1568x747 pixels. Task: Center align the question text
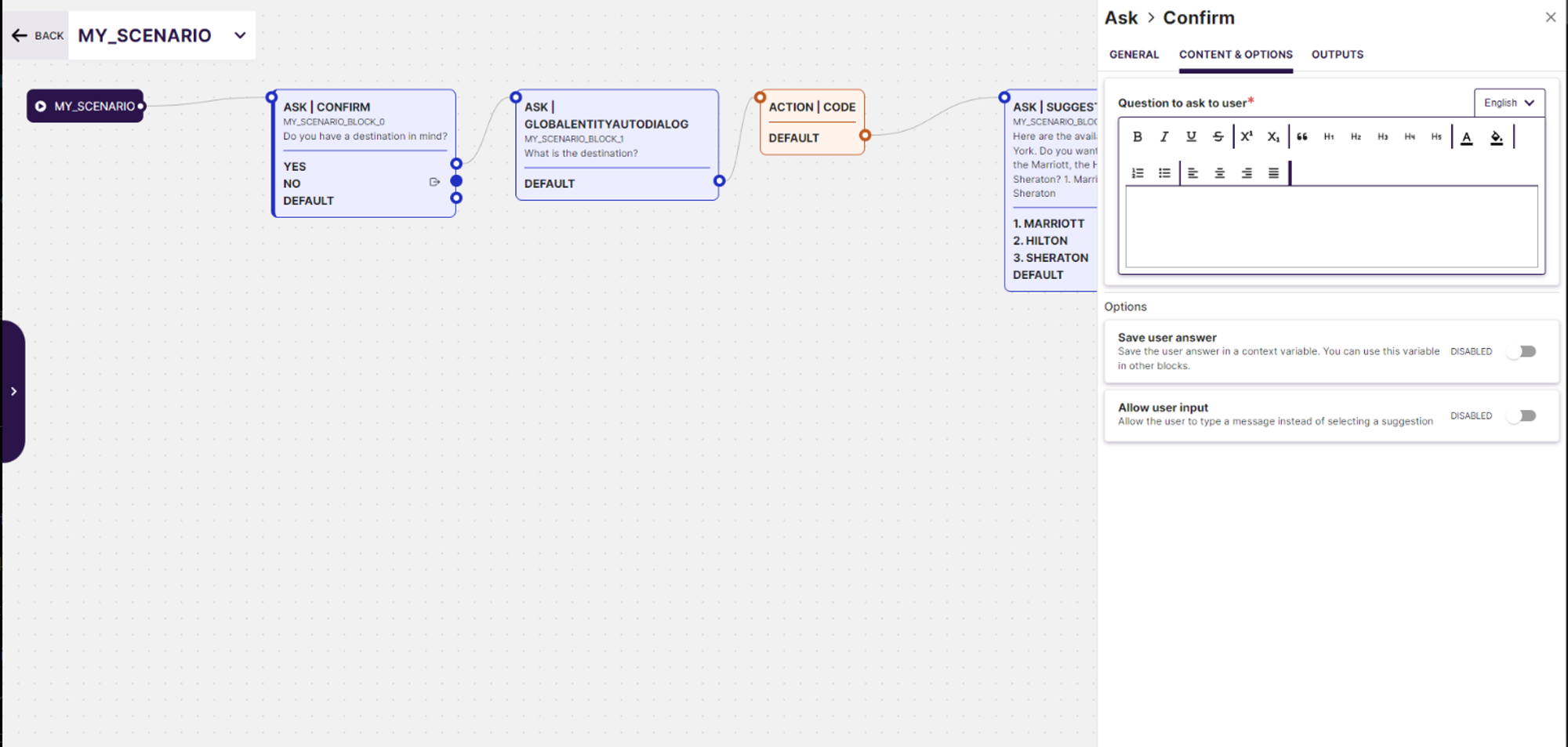[1220, 173]
